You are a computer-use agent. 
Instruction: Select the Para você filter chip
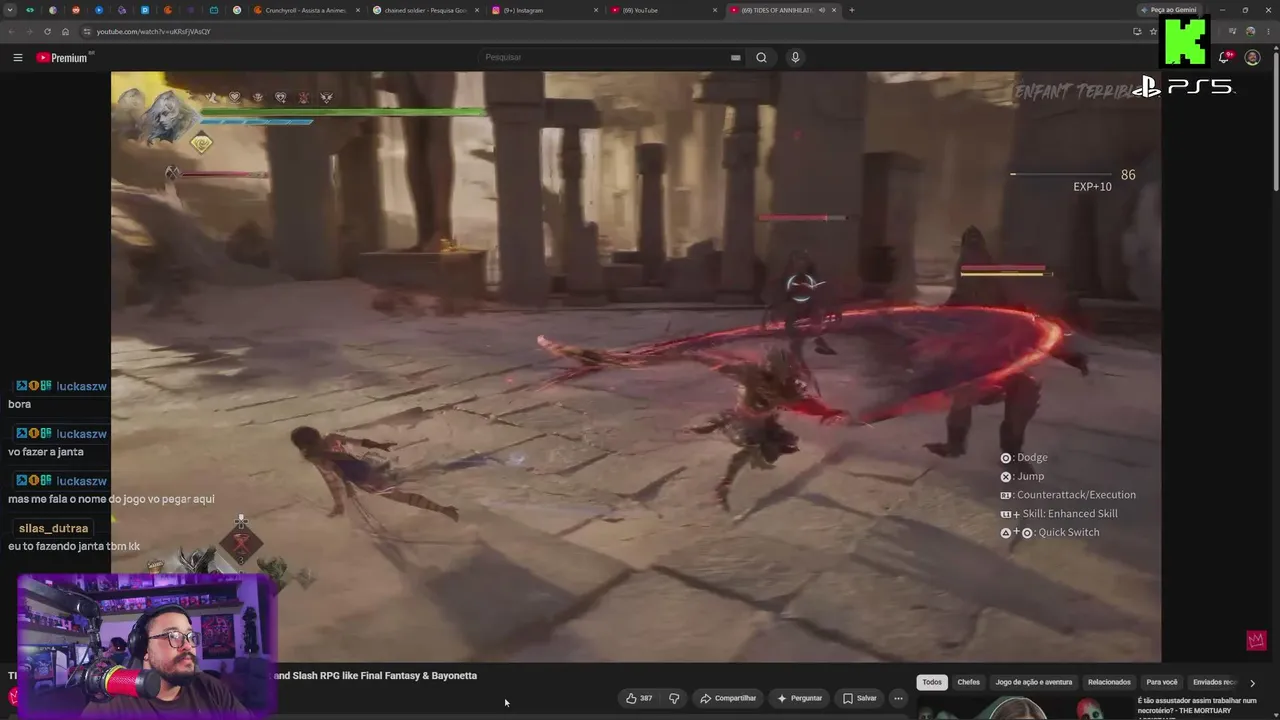pyautogui.click(x=1162, y=682)
